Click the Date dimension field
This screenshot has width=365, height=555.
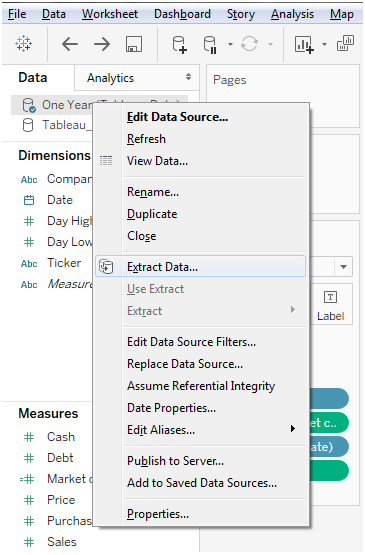click(x=60, y=200)
